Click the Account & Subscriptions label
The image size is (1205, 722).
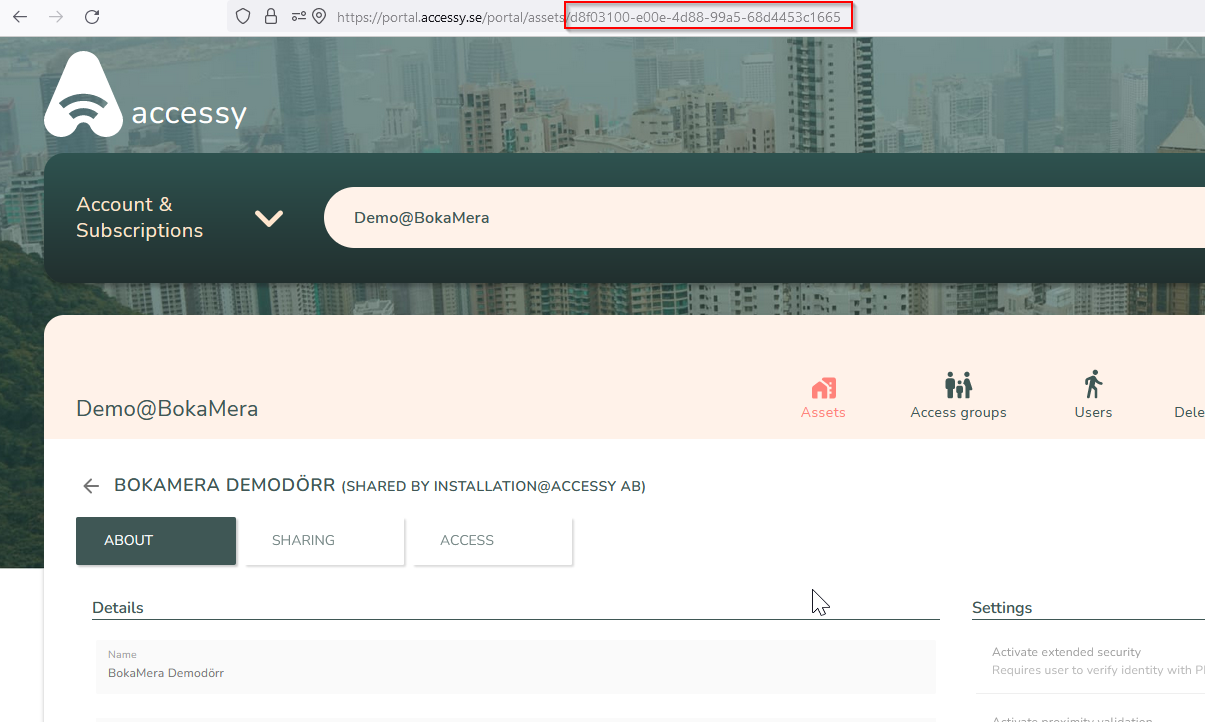coord(140,218)
